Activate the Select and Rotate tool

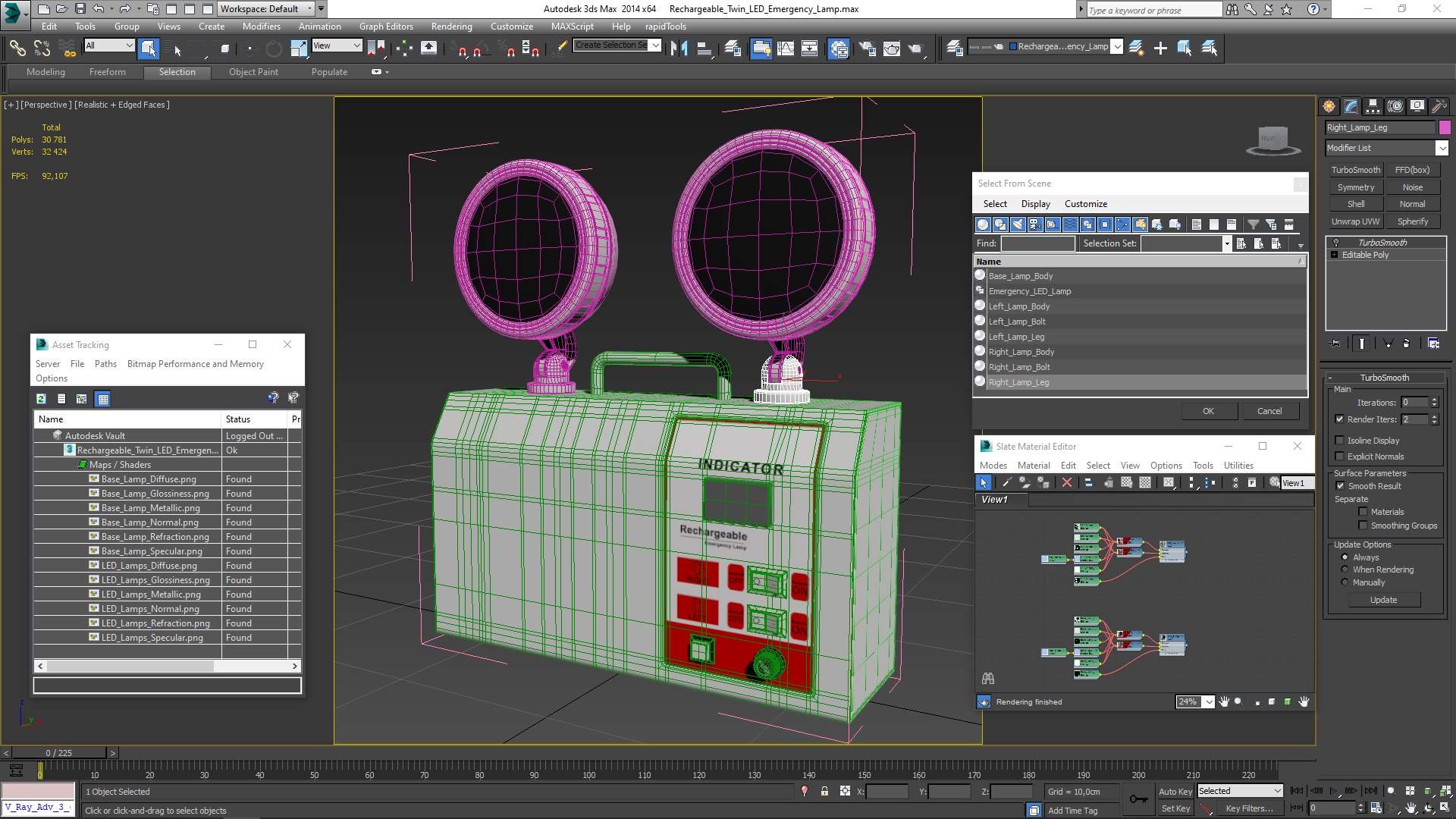pos(274,49)
